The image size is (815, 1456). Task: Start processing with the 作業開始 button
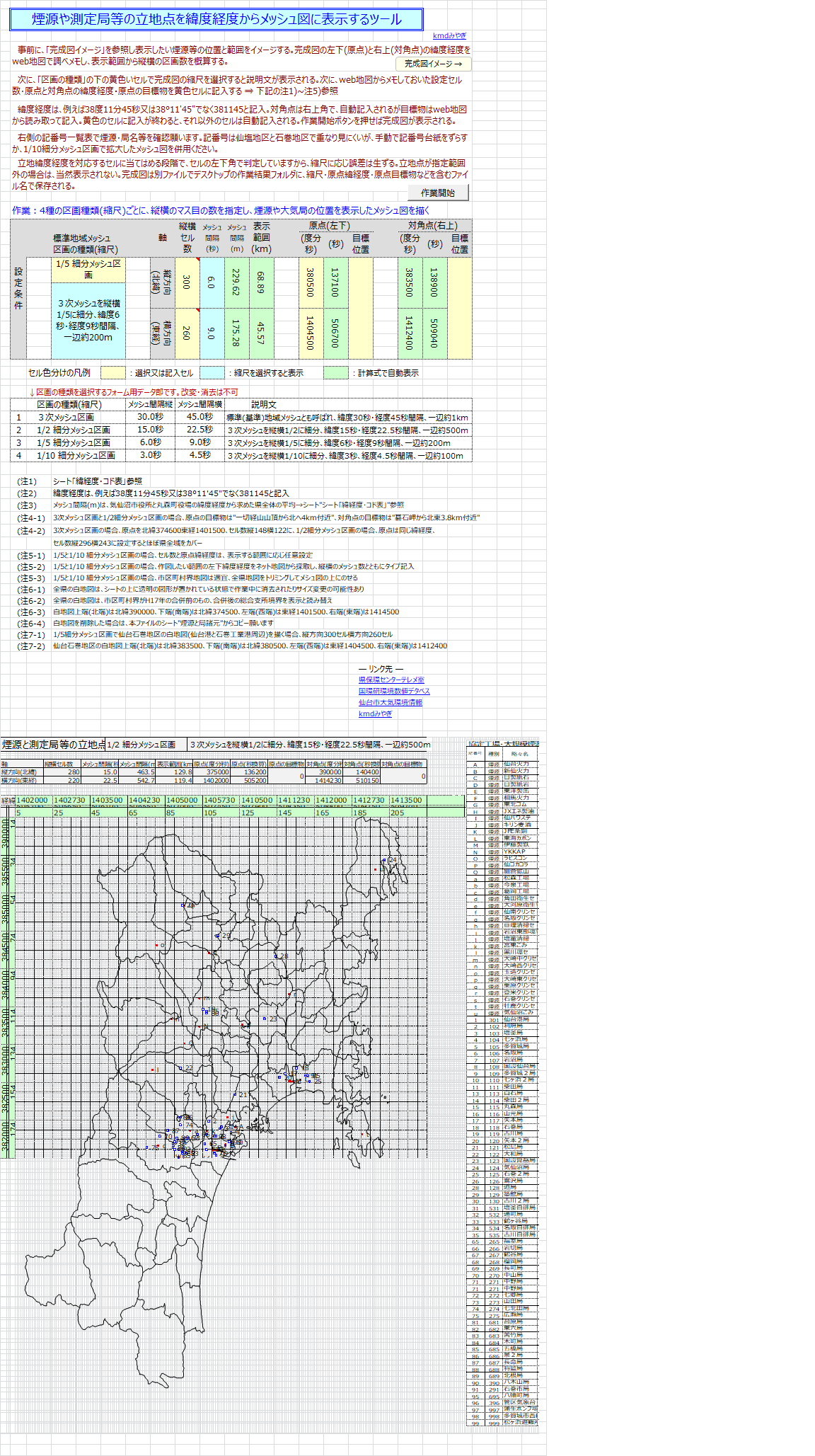point(438,193)
